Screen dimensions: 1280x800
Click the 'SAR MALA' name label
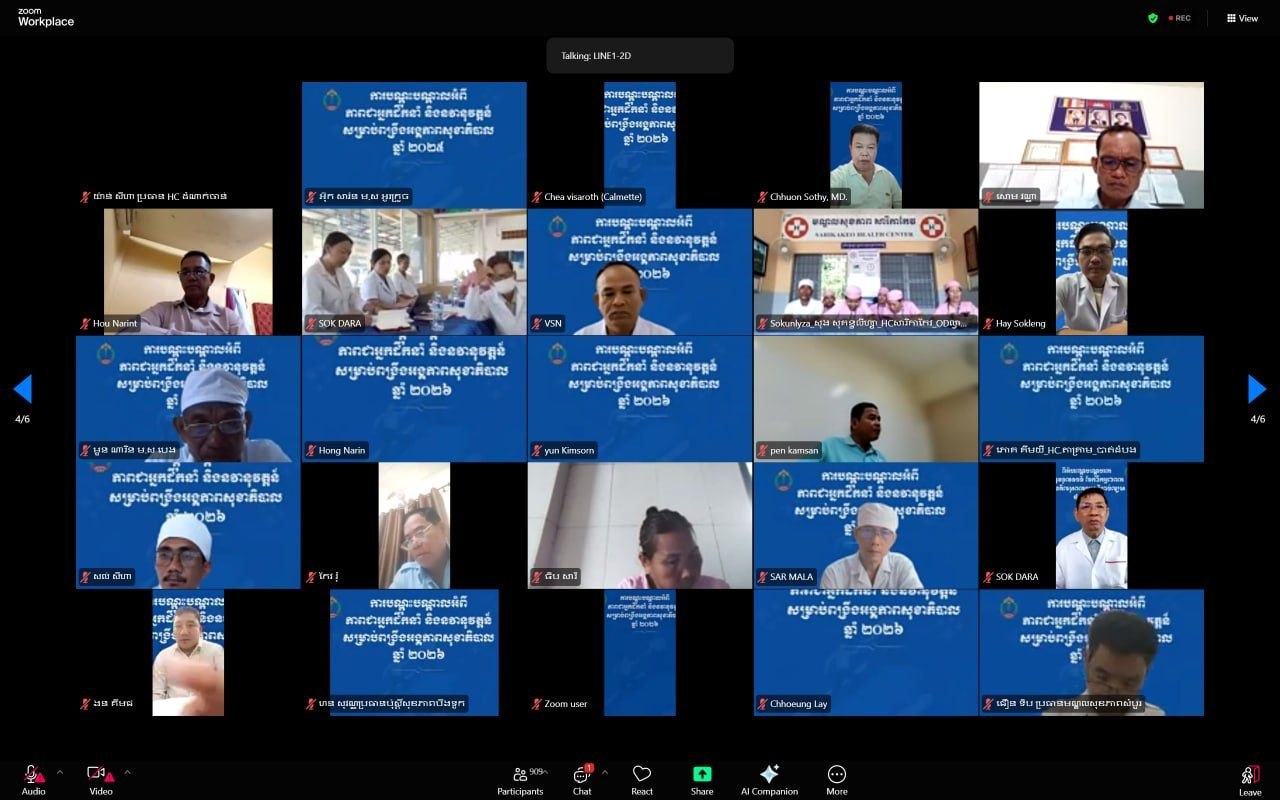click(x=792, y=577)
